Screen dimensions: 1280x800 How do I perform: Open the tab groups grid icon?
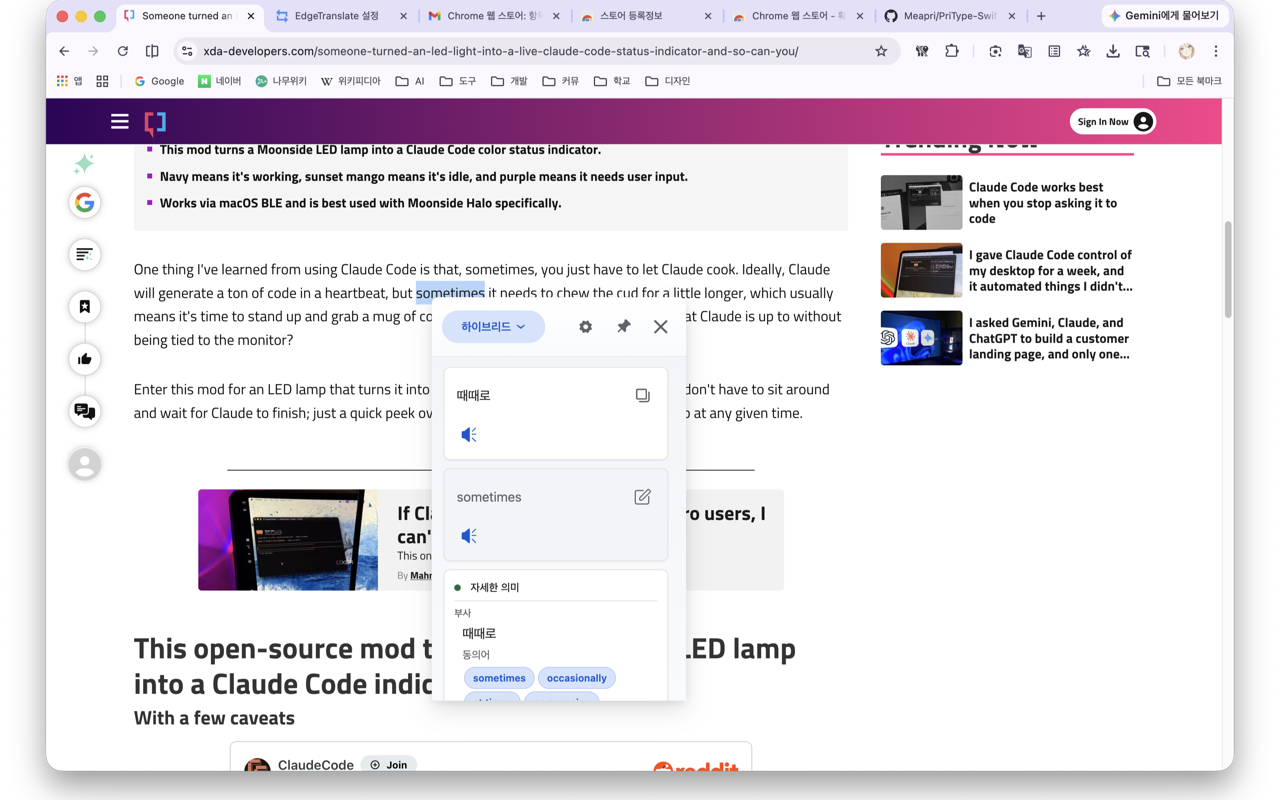(102, 81)
